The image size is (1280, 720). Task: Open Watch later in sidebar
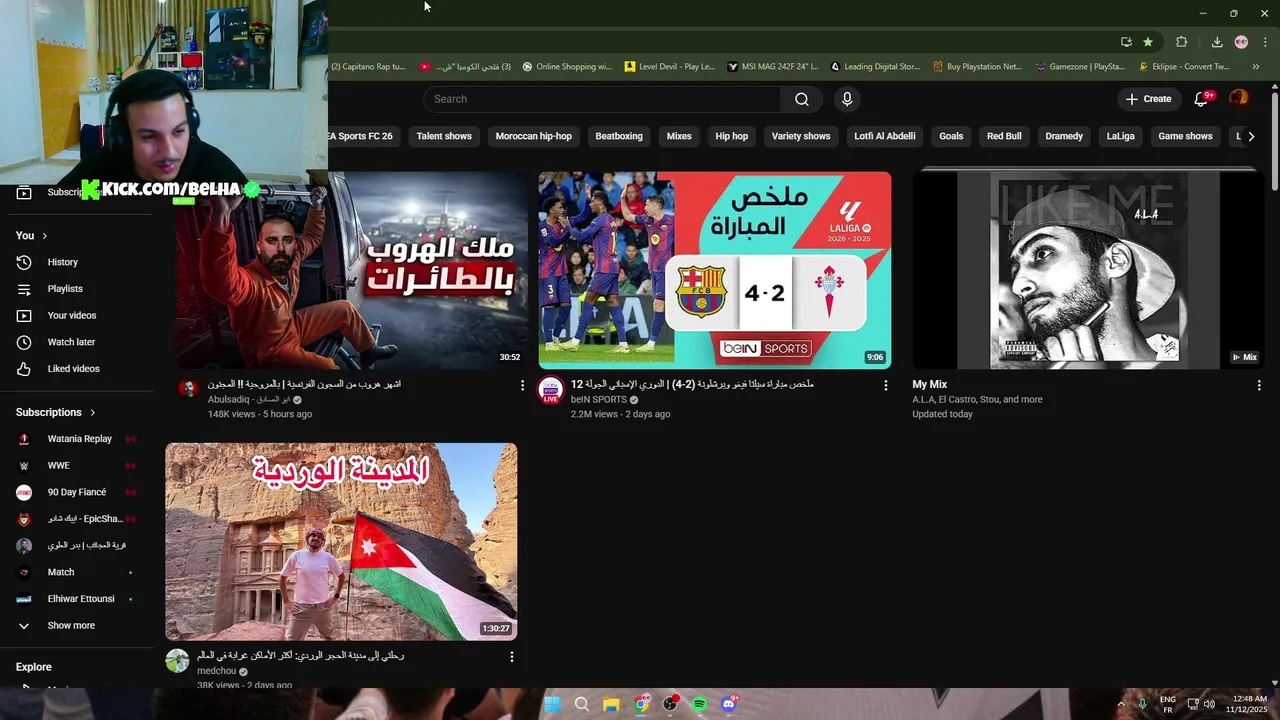(71, 342)
